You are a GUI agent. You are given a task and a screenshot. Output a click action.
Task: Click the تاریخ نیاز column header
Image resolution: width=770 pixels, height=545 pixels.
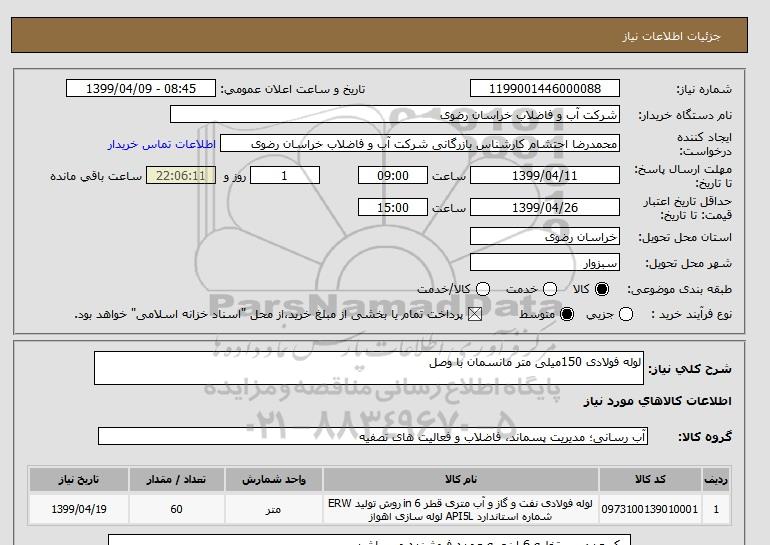pos(79,479)
